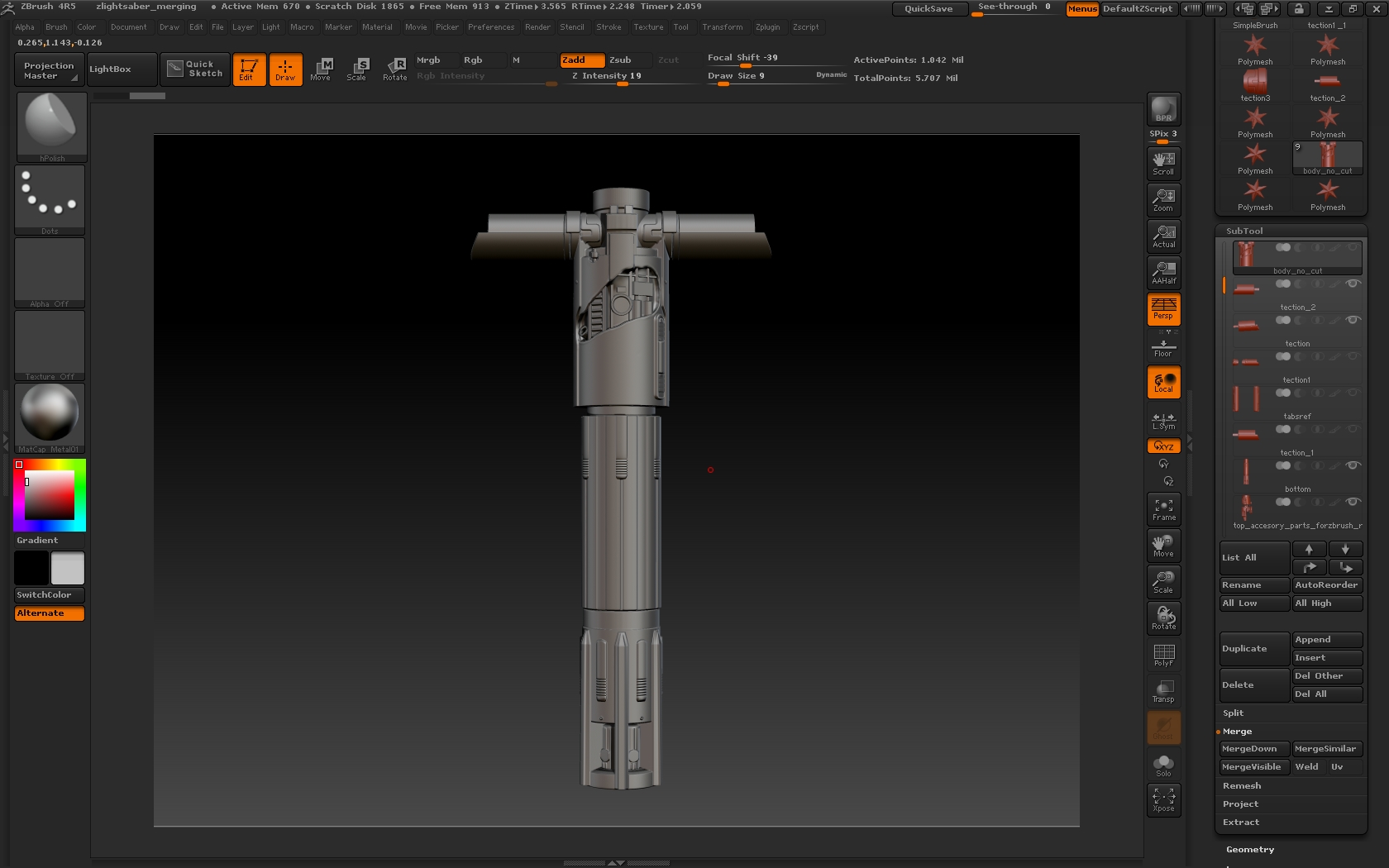Open the hPolish brush selector
This screenshot has height=868, width=1389.
(51, 126)
